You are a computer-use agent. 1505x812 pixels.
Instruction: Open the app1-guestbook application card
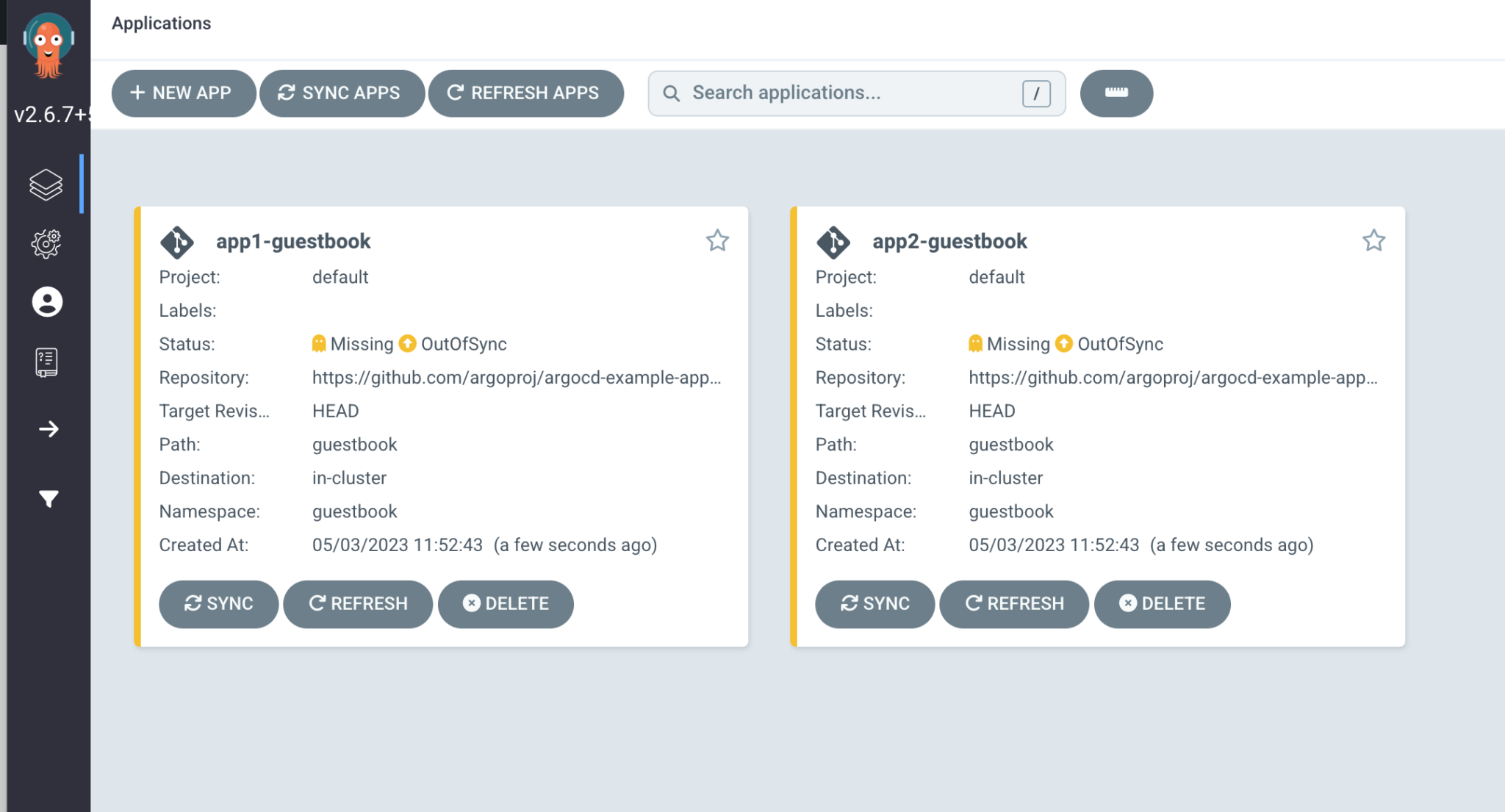292,241
